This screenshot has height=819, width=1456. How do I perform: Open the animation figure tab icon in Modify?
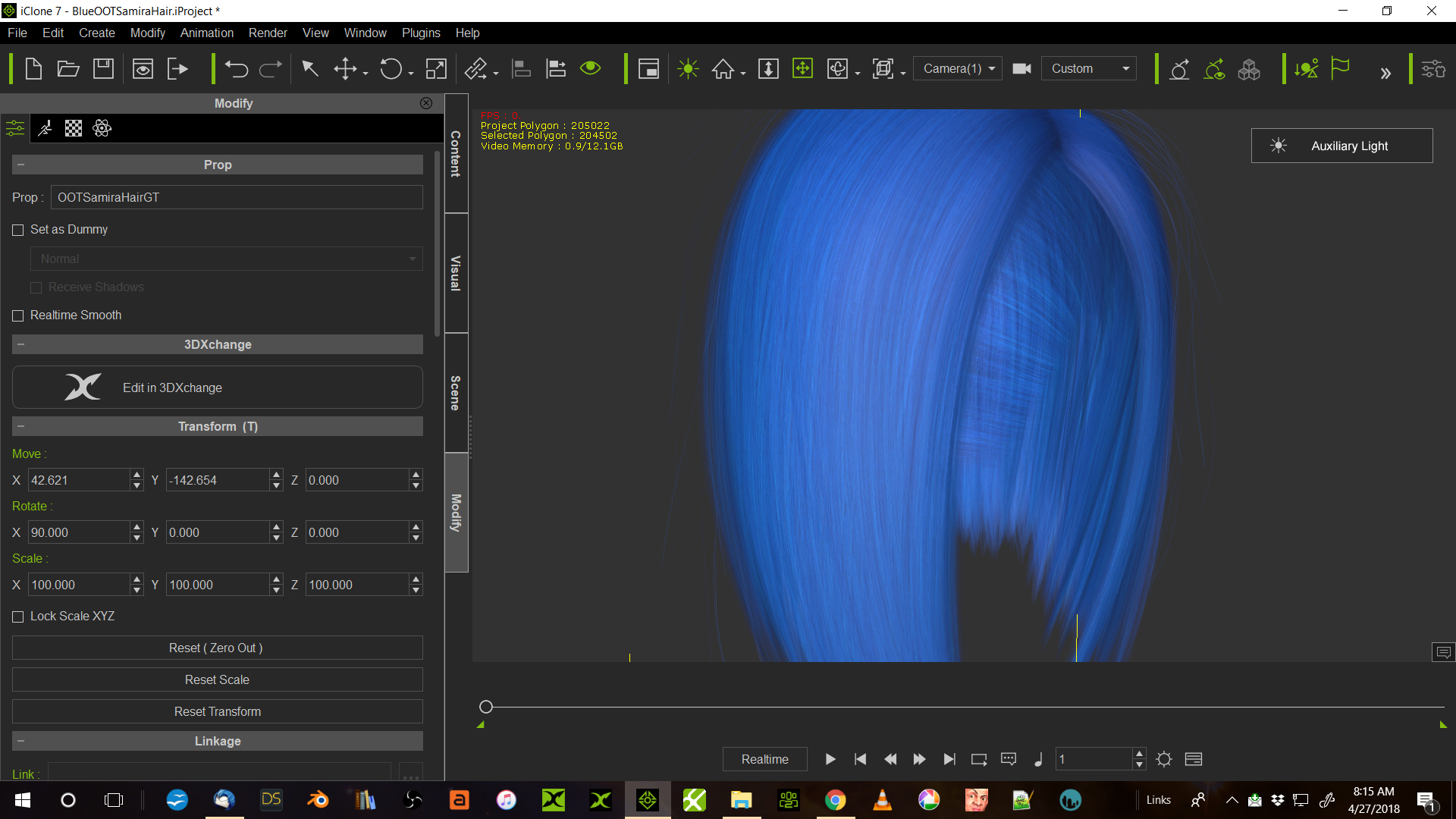pyautogui.click(x=45, y=128)
